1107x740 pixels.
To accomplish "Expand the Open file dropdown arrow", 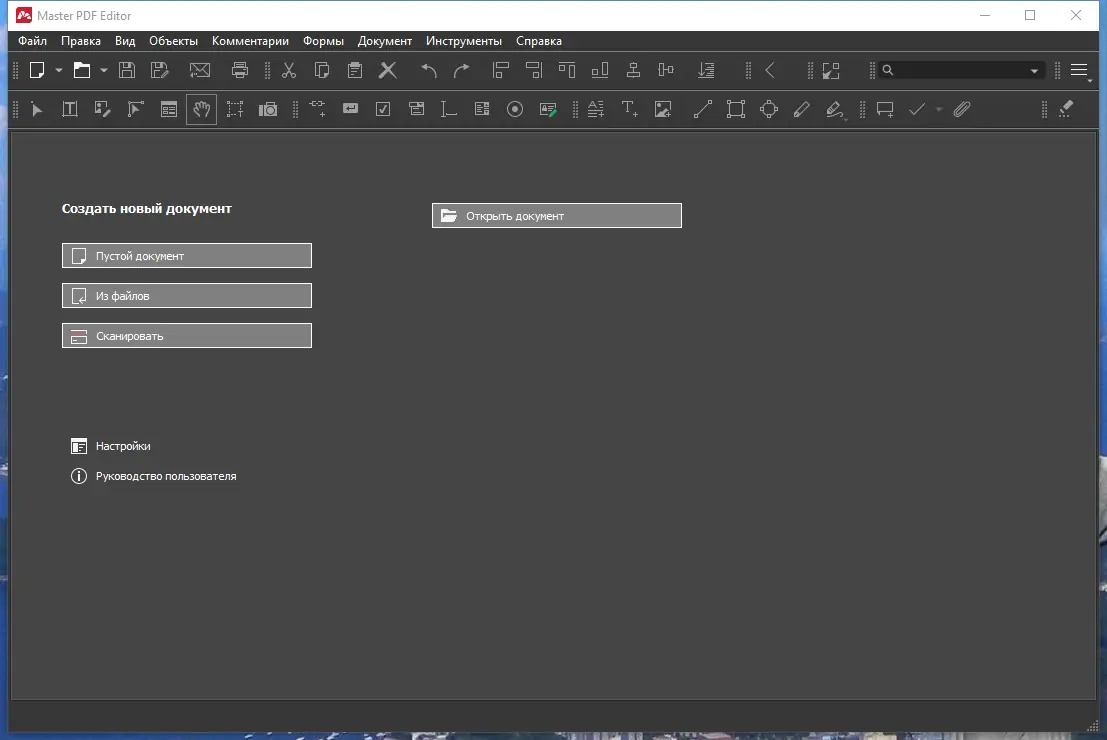I will pos(103,71).
